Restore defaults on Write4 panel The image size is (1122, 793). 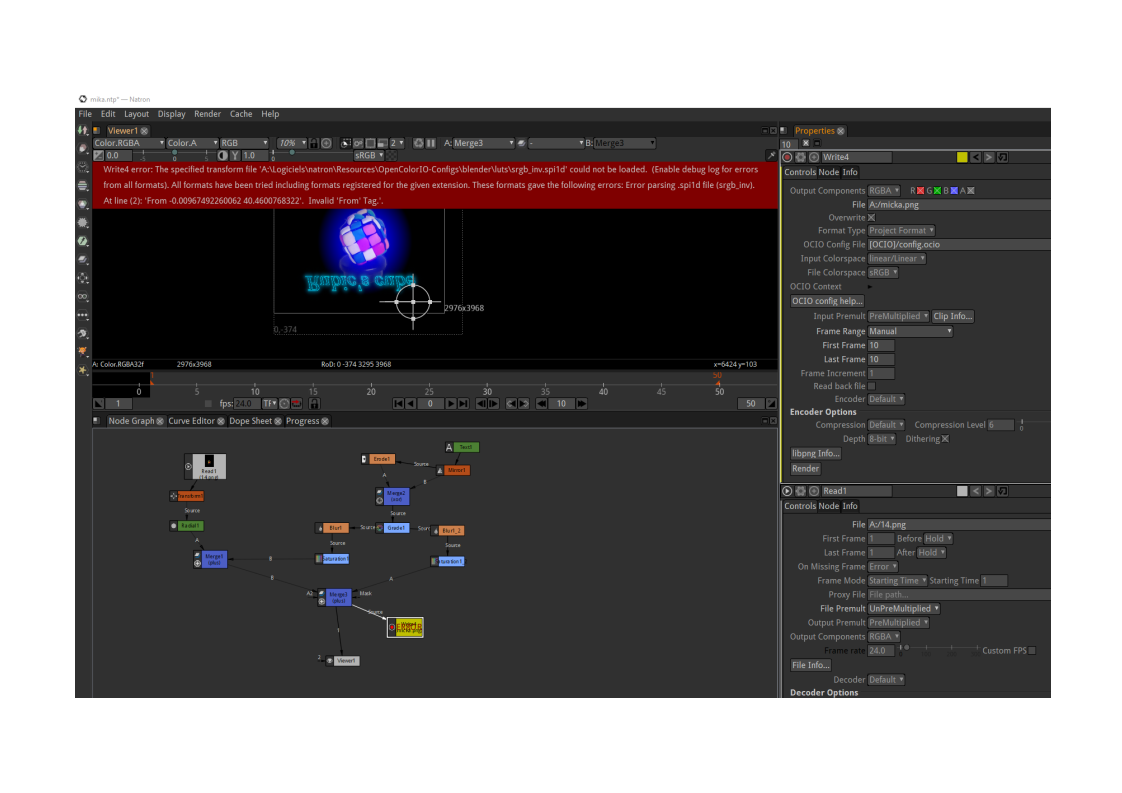click(1003, 157)
